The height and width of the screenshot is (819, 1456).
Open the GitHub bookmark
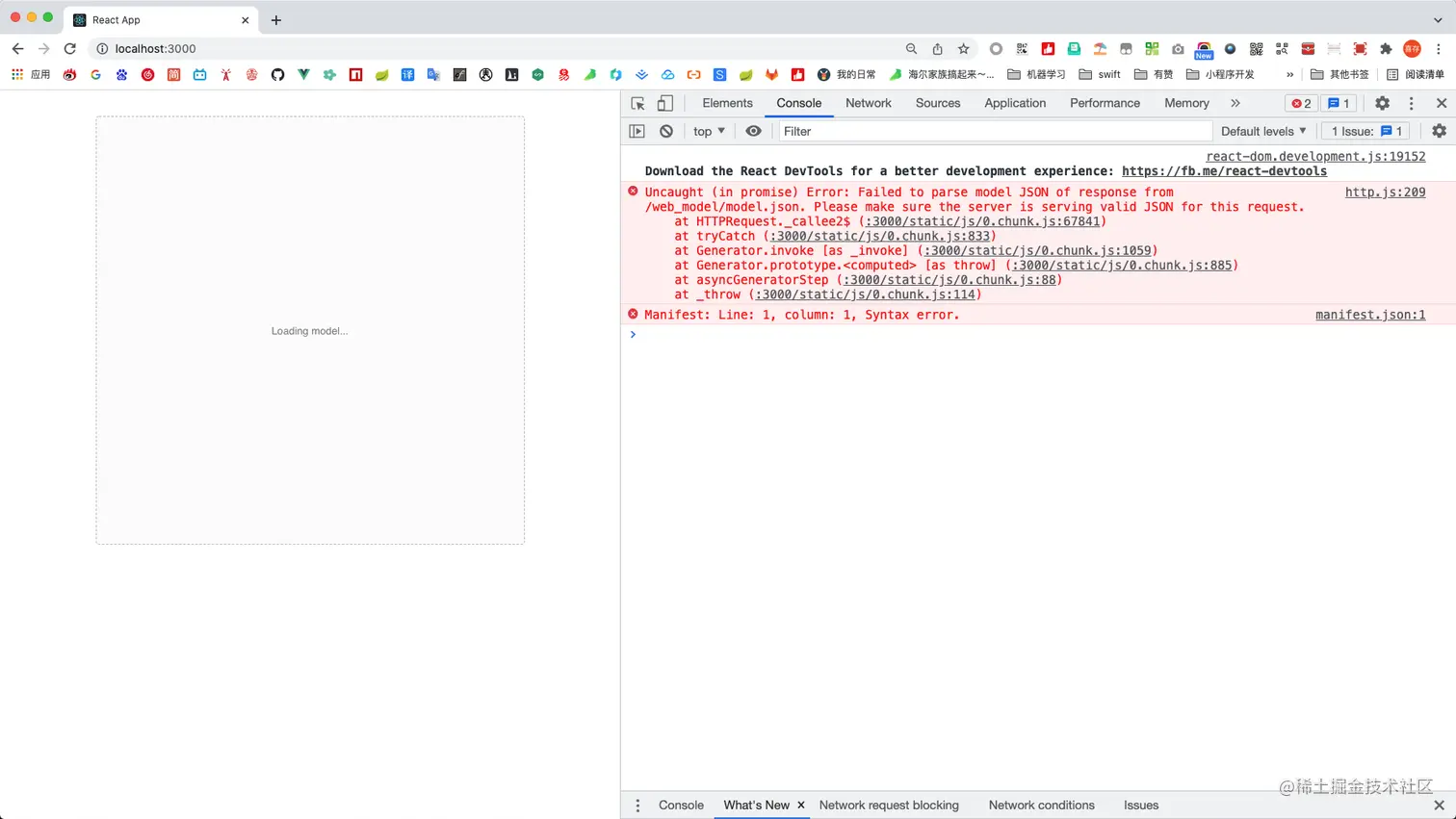point(277,74)
